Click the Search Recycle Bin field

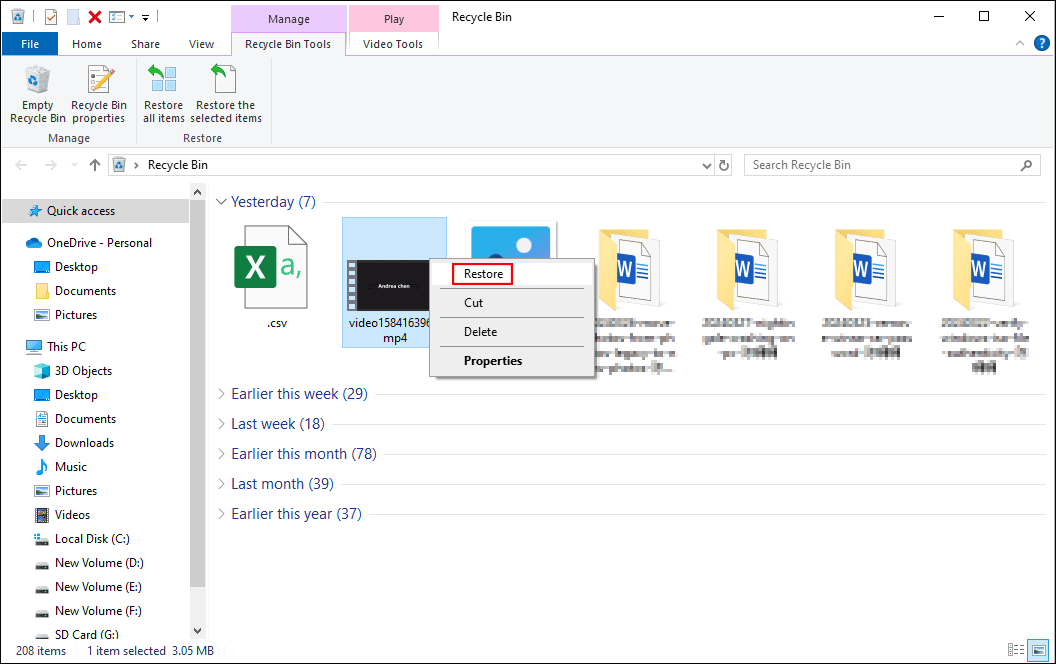[880, 165]
